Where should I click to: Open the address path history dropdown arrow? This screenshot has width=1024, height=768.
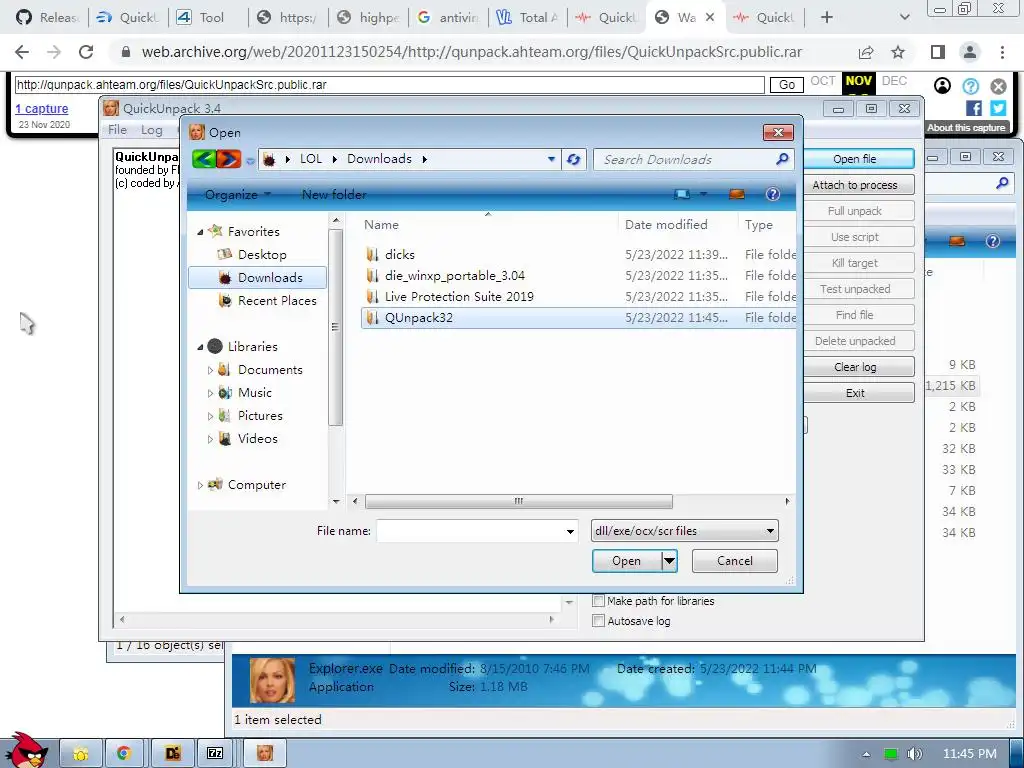click(551, 159)
